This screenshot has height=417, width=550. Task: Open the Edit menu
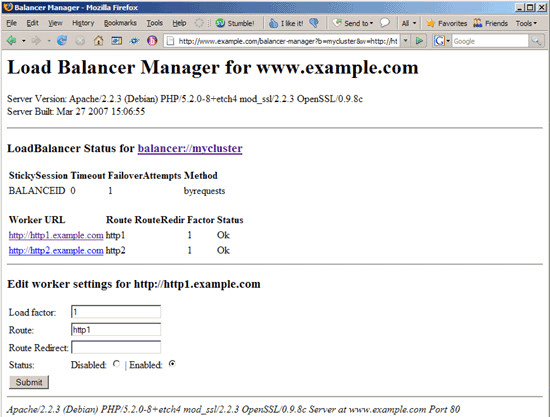pyautogui.click(x=33, y=23)
